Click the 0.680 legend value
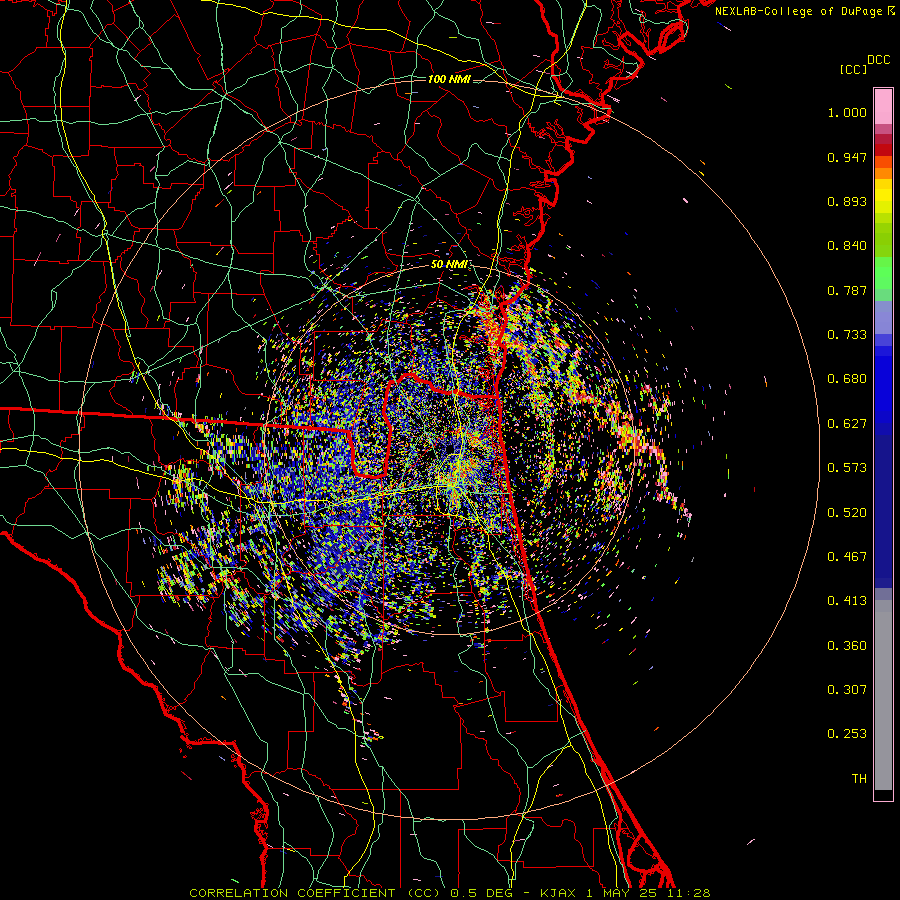Image resolution: width=900 pixels, height=900 pixels. [847, 379]
